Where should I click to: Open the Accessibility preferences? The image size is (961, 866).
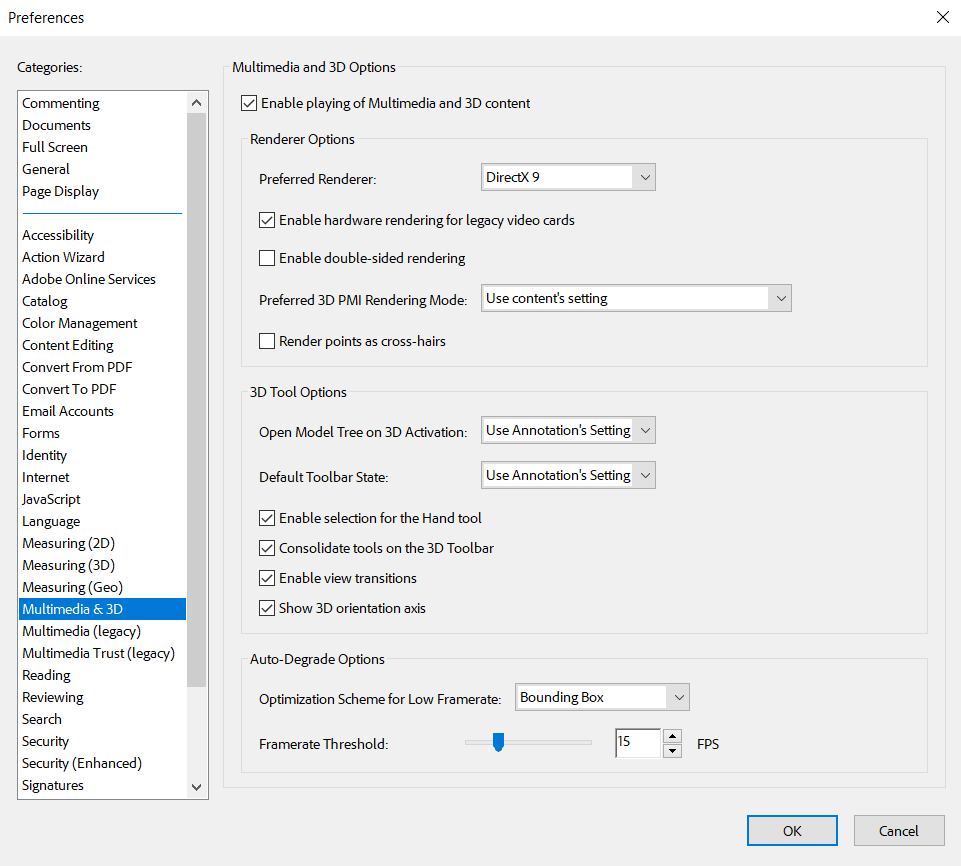point(57,235)
